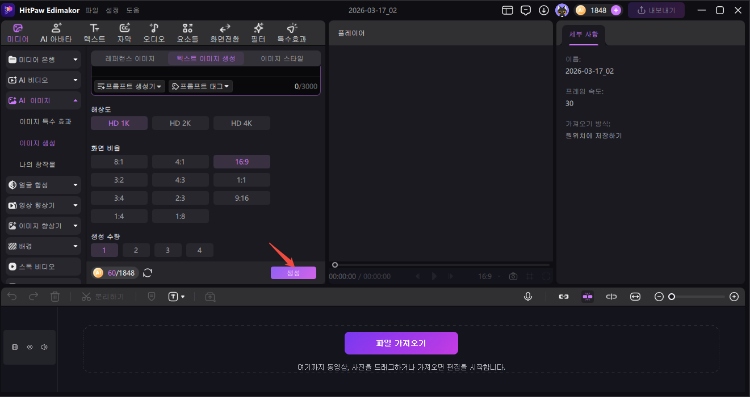Click the download icon in title bar
The width and height of the screenshot is (750, 397).
pos(544,11)
